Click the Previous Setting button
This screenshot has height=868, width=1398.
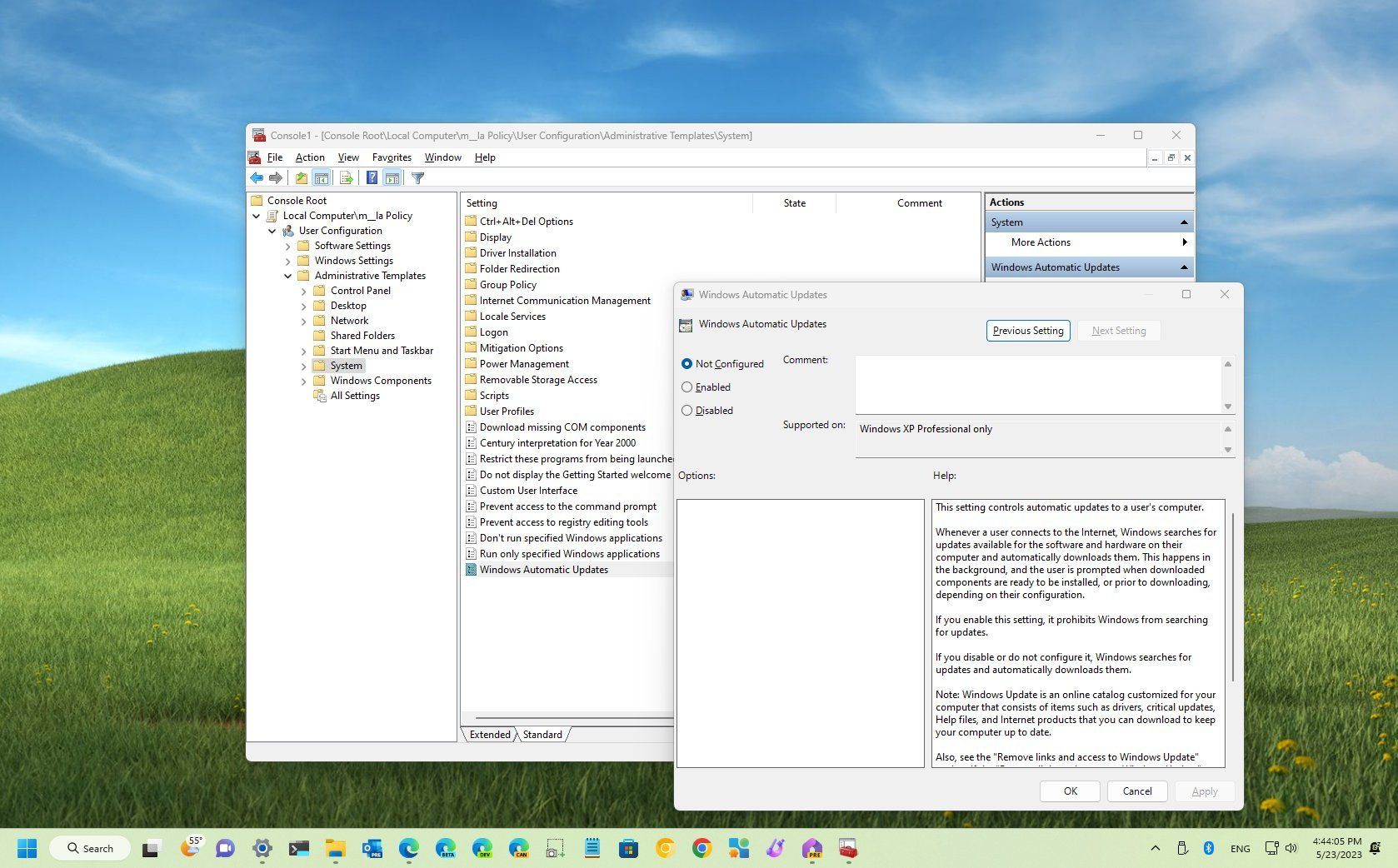click(x=1027, y=331)
